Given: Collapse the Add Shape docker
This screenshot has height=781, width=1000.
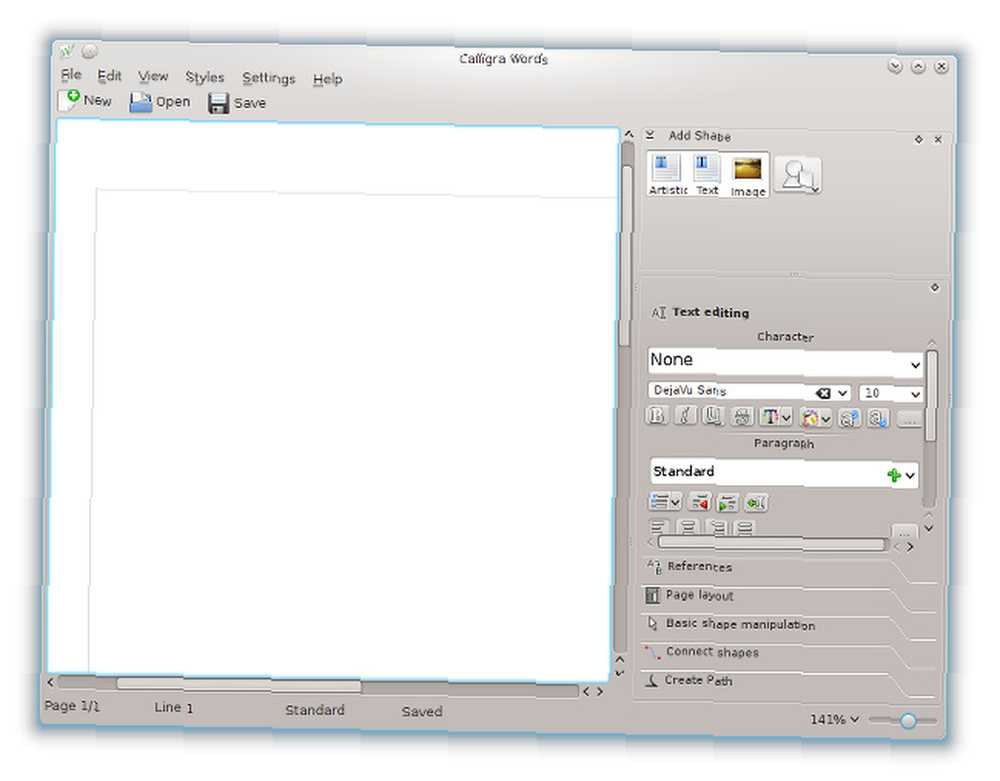Looking at the screenshot, I should (650, 135).
